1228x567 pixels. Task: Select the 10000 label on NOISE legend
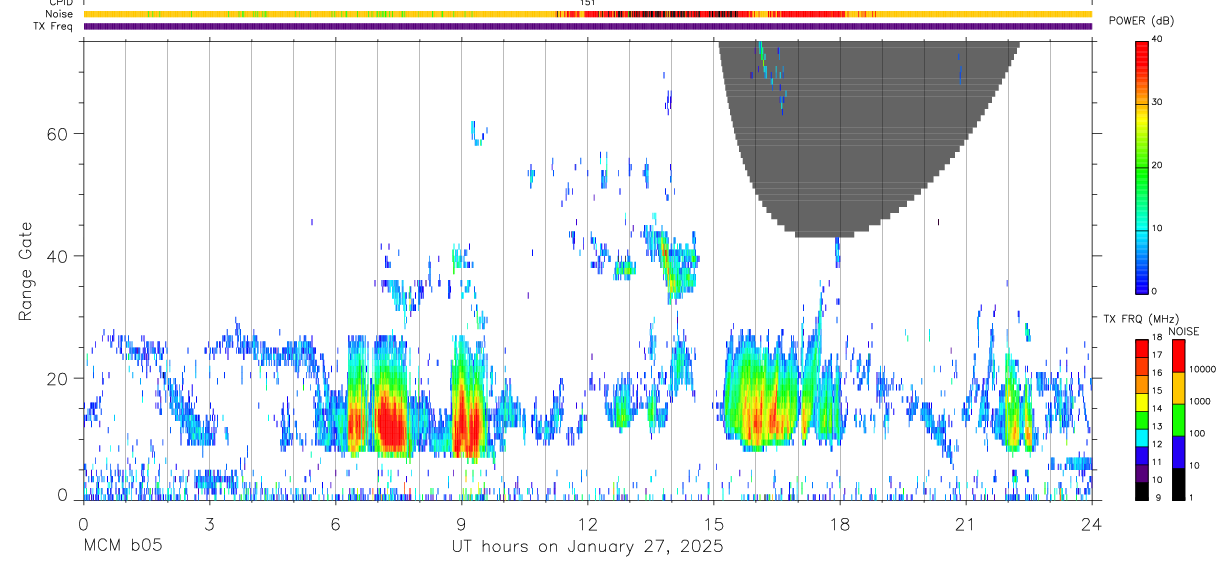point(1202,369)
